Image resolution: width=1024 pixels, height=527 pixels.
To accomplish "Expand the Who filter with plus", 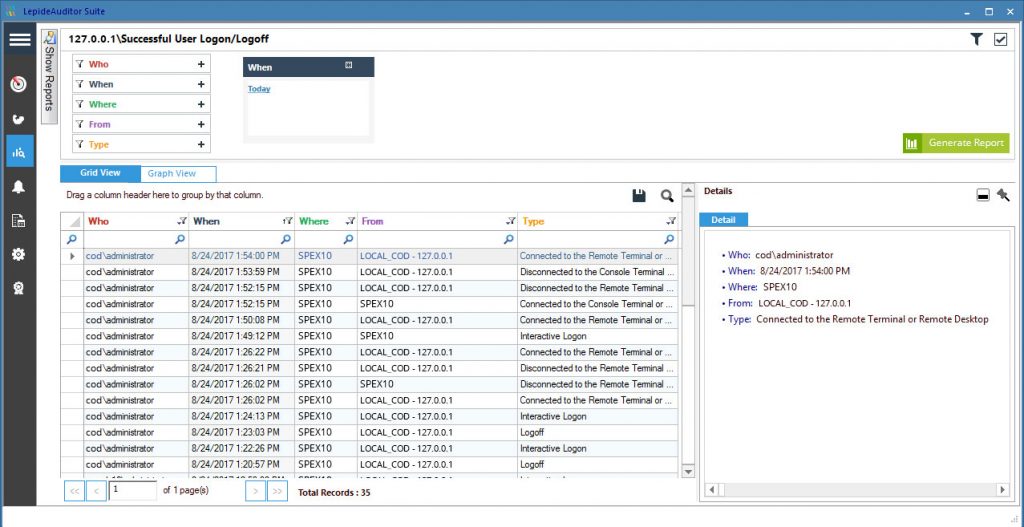I will tap(201, 64).
